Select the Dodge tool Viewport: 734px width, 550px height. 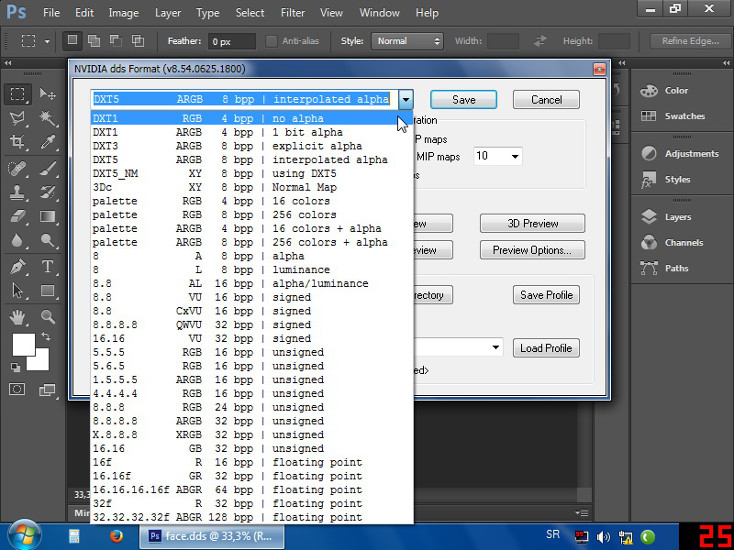coord(47,240)
